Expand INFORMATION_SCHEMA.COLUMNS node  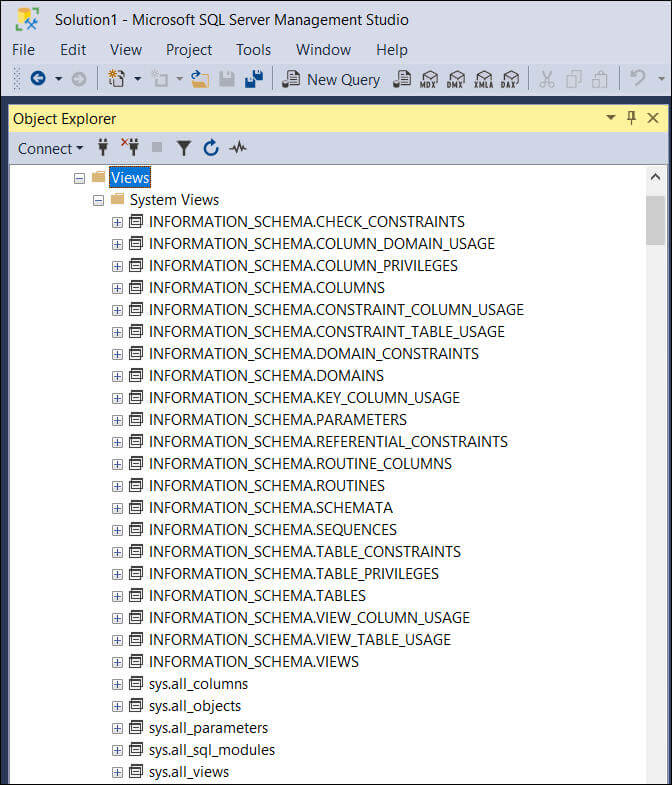[x=117, y=288]
